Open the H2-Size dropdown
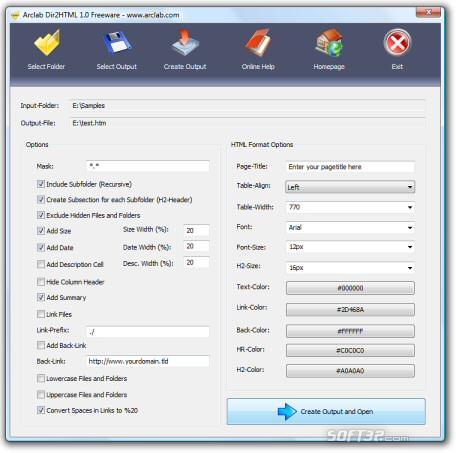The height and width of the screenshot is (453, 456). (x=350, y=268)
